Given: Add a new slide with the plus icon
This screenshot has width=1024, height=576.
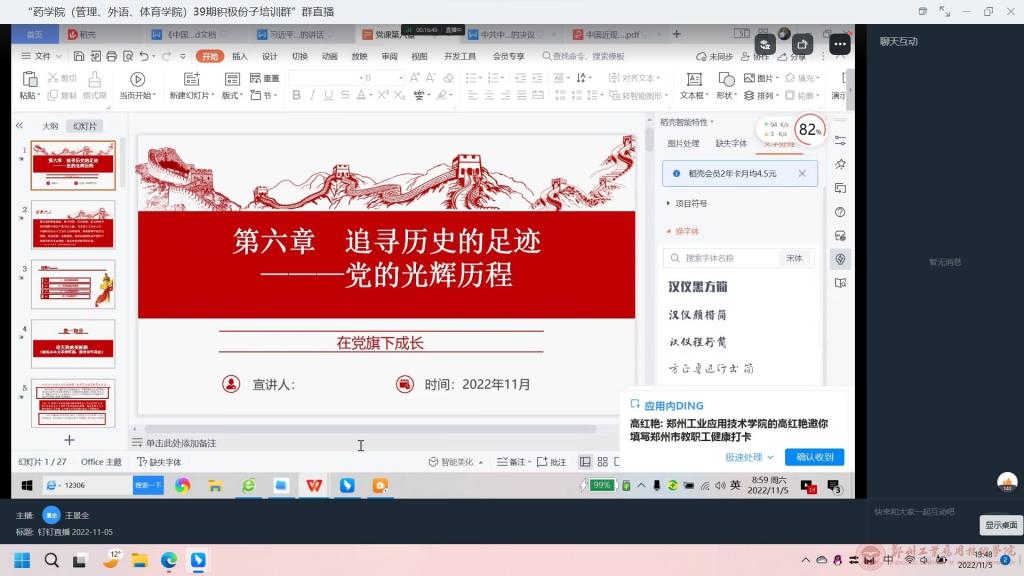Looking at the screenshot, I should pyautogui.click(x=69, y=440).
